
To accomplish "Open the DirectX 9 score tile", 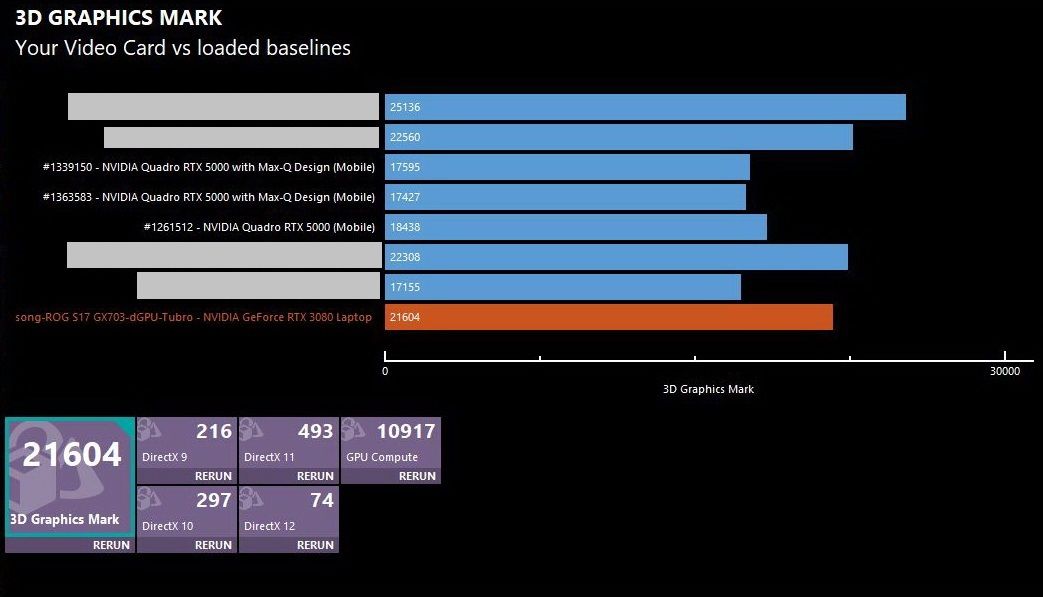I will point(187,443).
